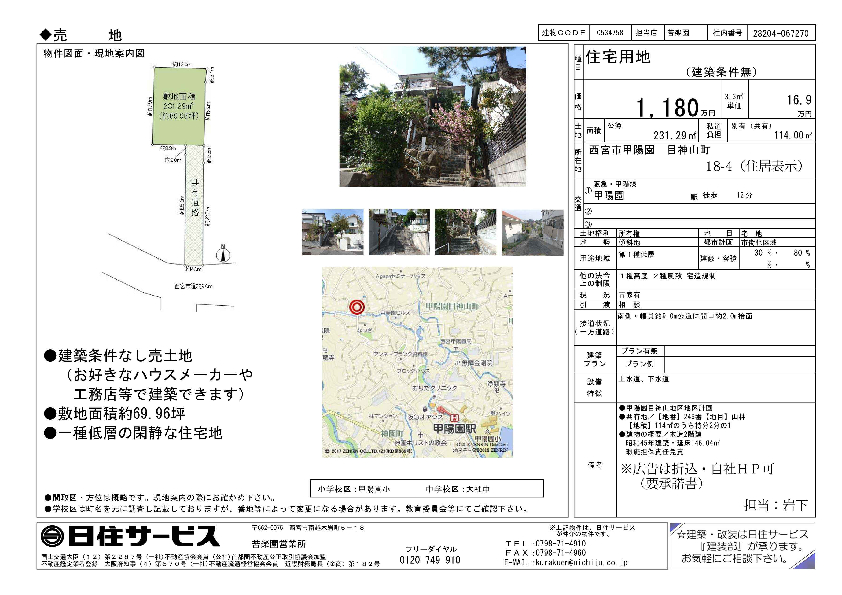Open the second small photo thumbnail
This screenshot has width=842, height=595.
point(399,232)
